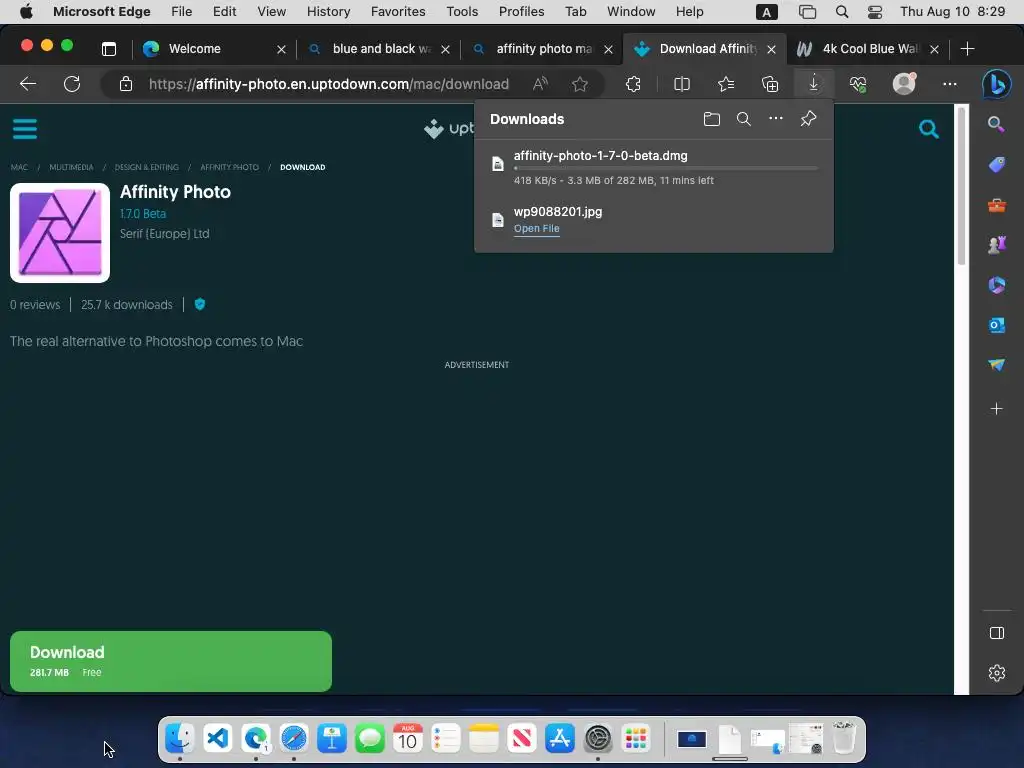Open more options in Downloads panel
The image size is (1024, 768).
pos(776,118)
